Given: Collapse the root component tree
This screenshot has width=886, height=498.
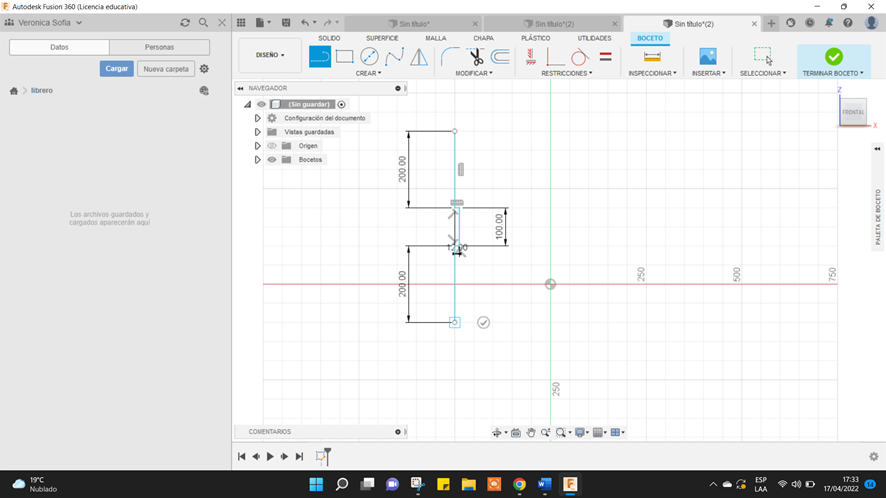Looking at the screenshot, I should tap(247, 104).
